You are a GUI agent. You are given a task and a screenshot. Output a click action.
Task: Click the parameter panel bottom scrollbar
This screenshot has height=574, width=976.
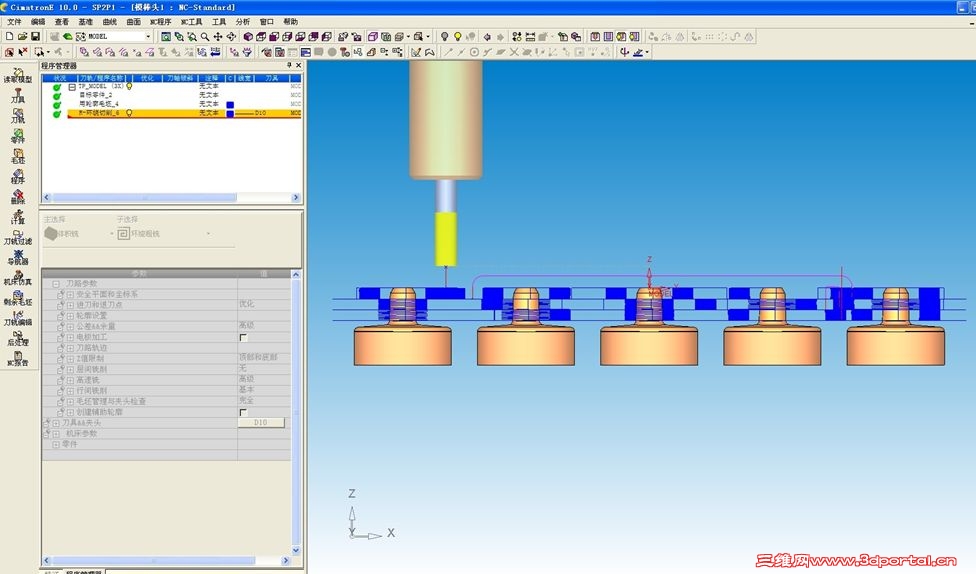point(167,560)
